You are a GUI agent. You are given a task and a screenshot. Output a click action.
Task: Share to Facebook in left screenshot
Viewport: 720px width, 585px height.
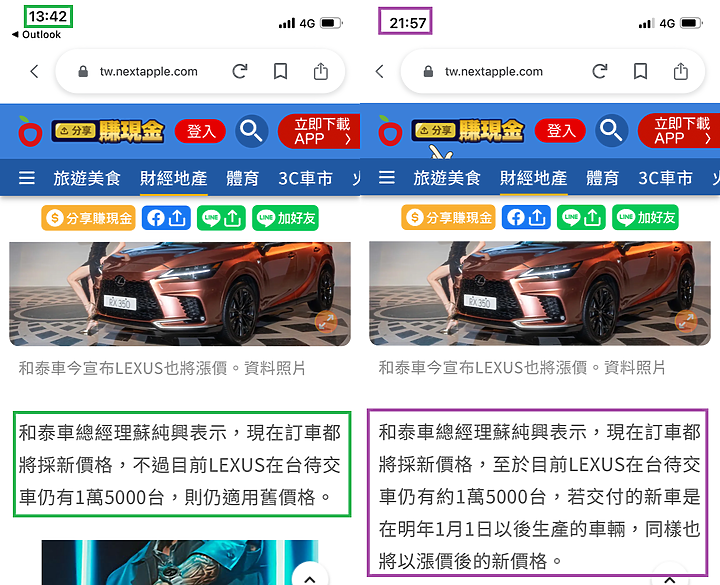pyautogui.click(x=166, y=218)
